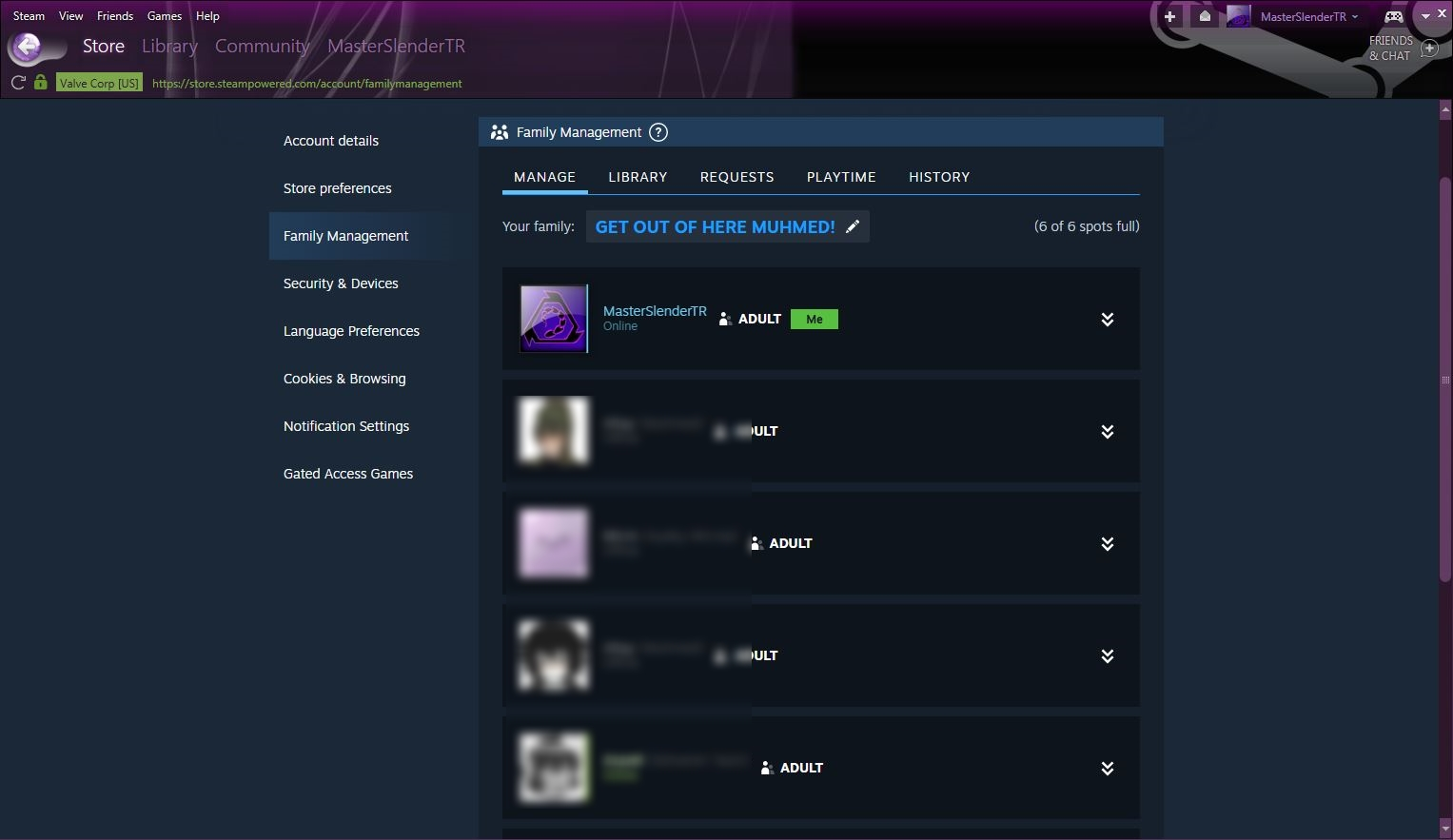Image resolution: width=1453 pixels, height=840 pixels.
Task: Expand the fifth family member's details
Action: [1108, 769]
